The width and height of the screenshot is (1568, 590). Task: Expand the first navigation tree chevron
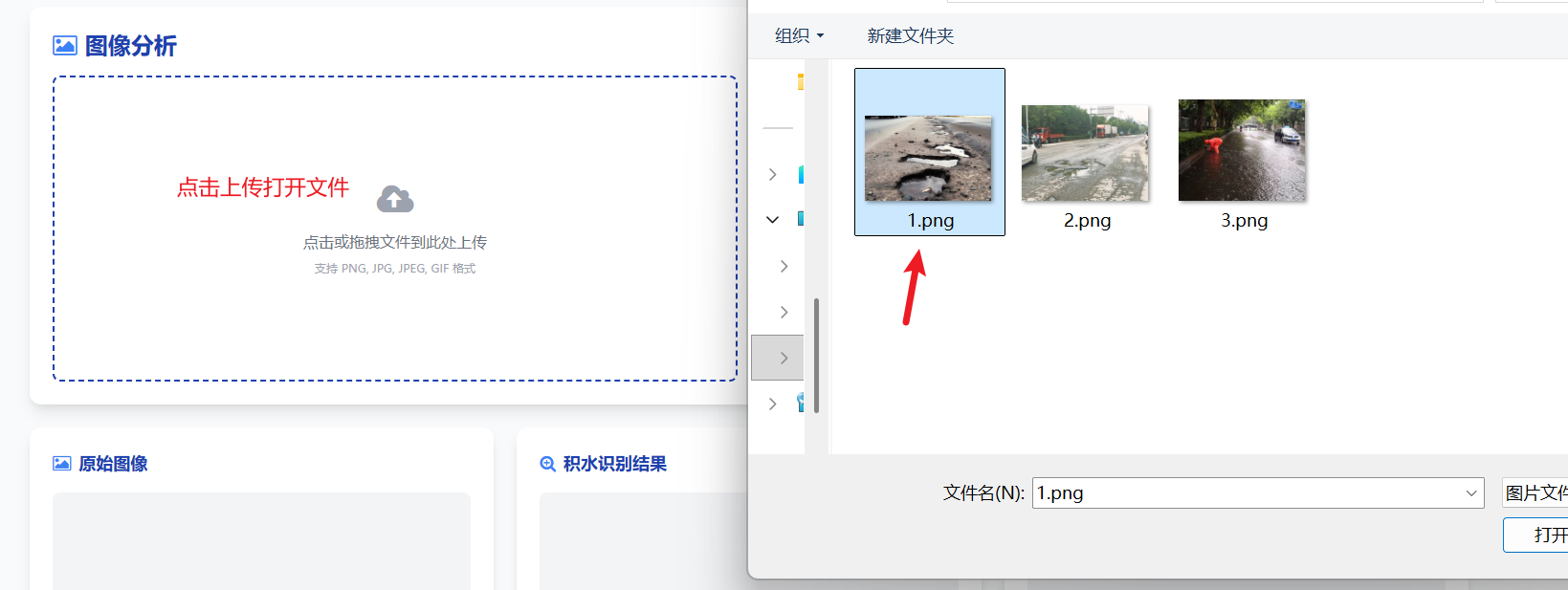tap(773, 174)
